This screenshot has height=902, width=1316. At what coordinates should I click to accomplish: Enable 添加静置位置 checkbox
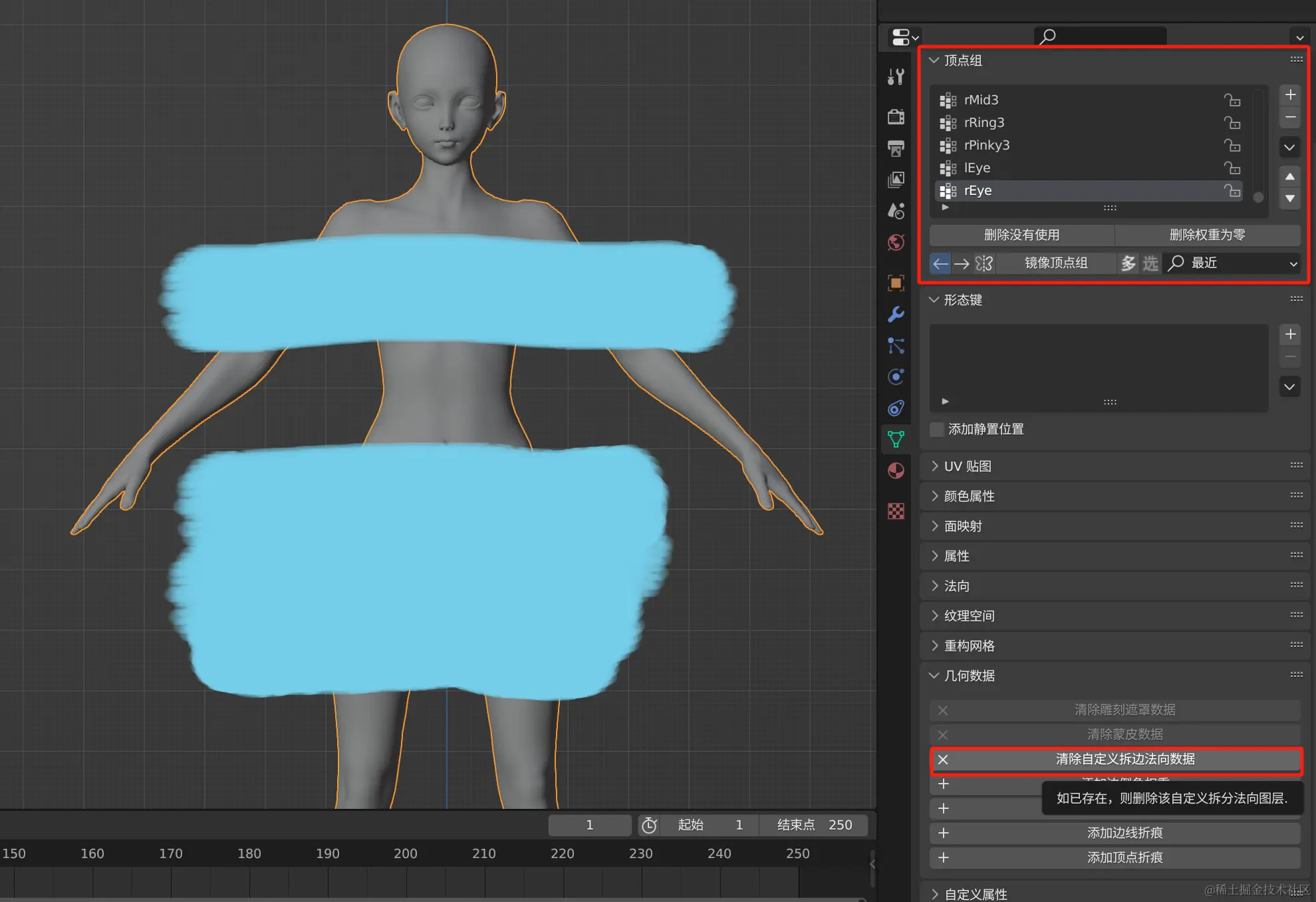click(x=937, y=429)
